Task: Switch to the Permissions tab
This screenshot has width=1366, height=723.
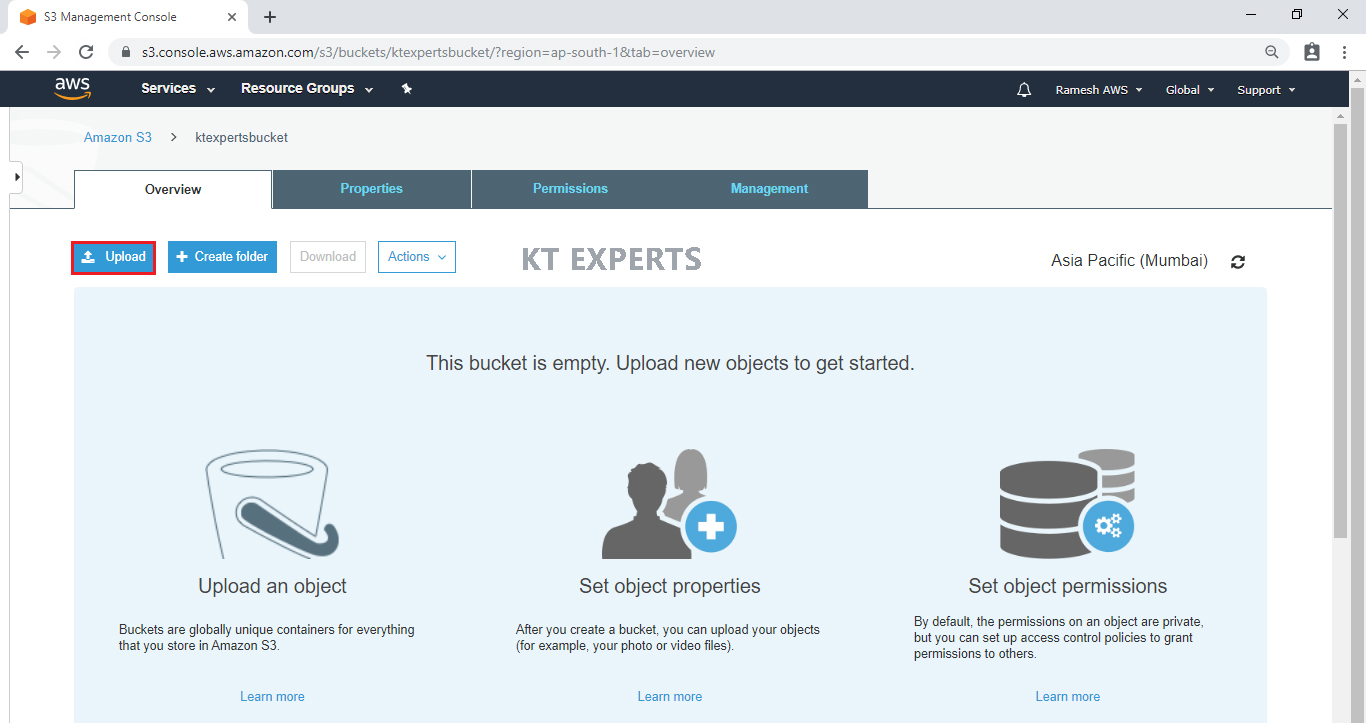Action: (570, 189)
